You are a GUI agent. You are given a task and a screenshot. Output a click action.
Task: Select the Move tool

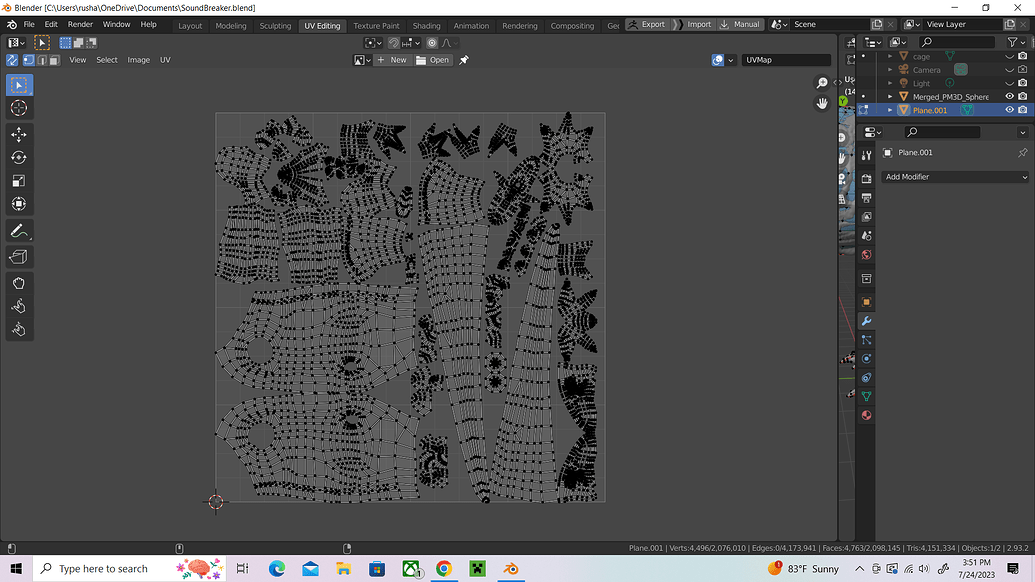pos(18,135)
